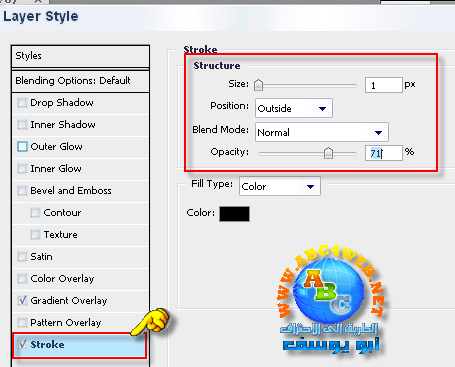This screenshot has width=455, height=367.
Task: Select the Styles entry in list
Action: click(x=80, y=56)
